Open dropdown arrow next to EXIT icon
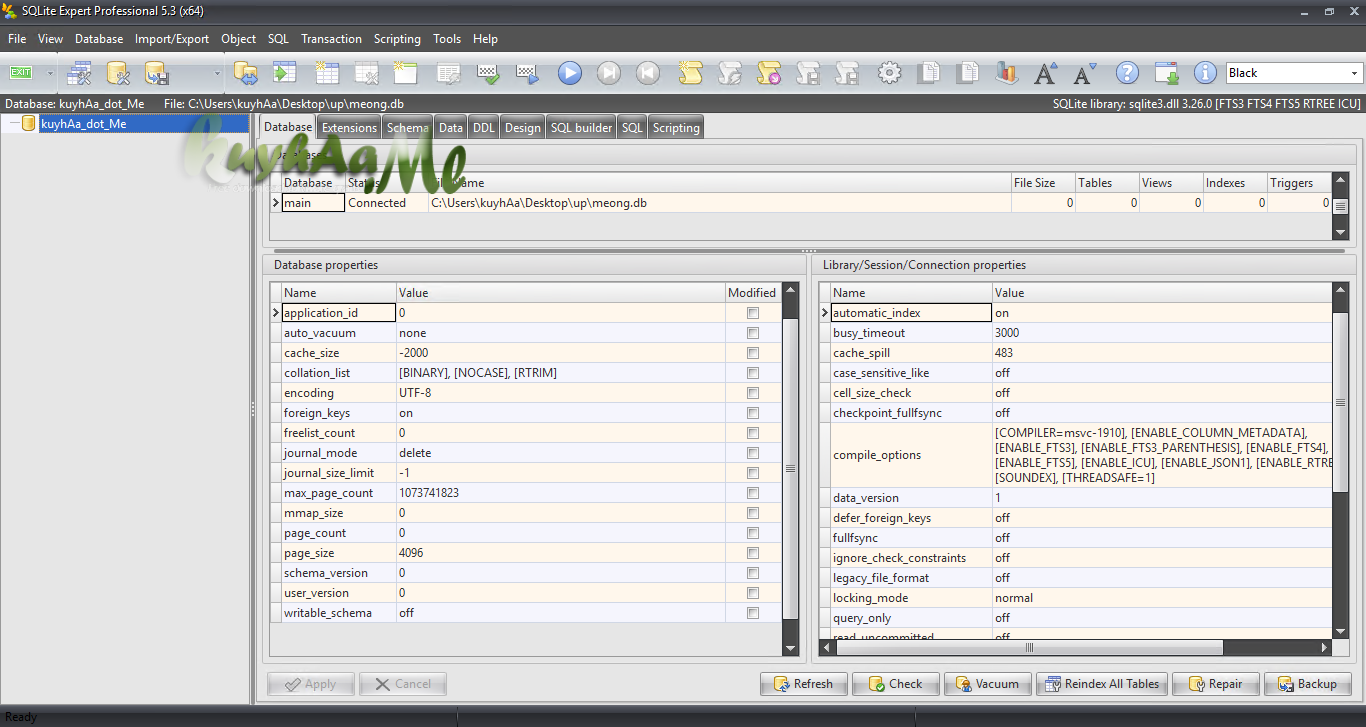This screenshot has width=1366, height=727. (x=49, y=73)
